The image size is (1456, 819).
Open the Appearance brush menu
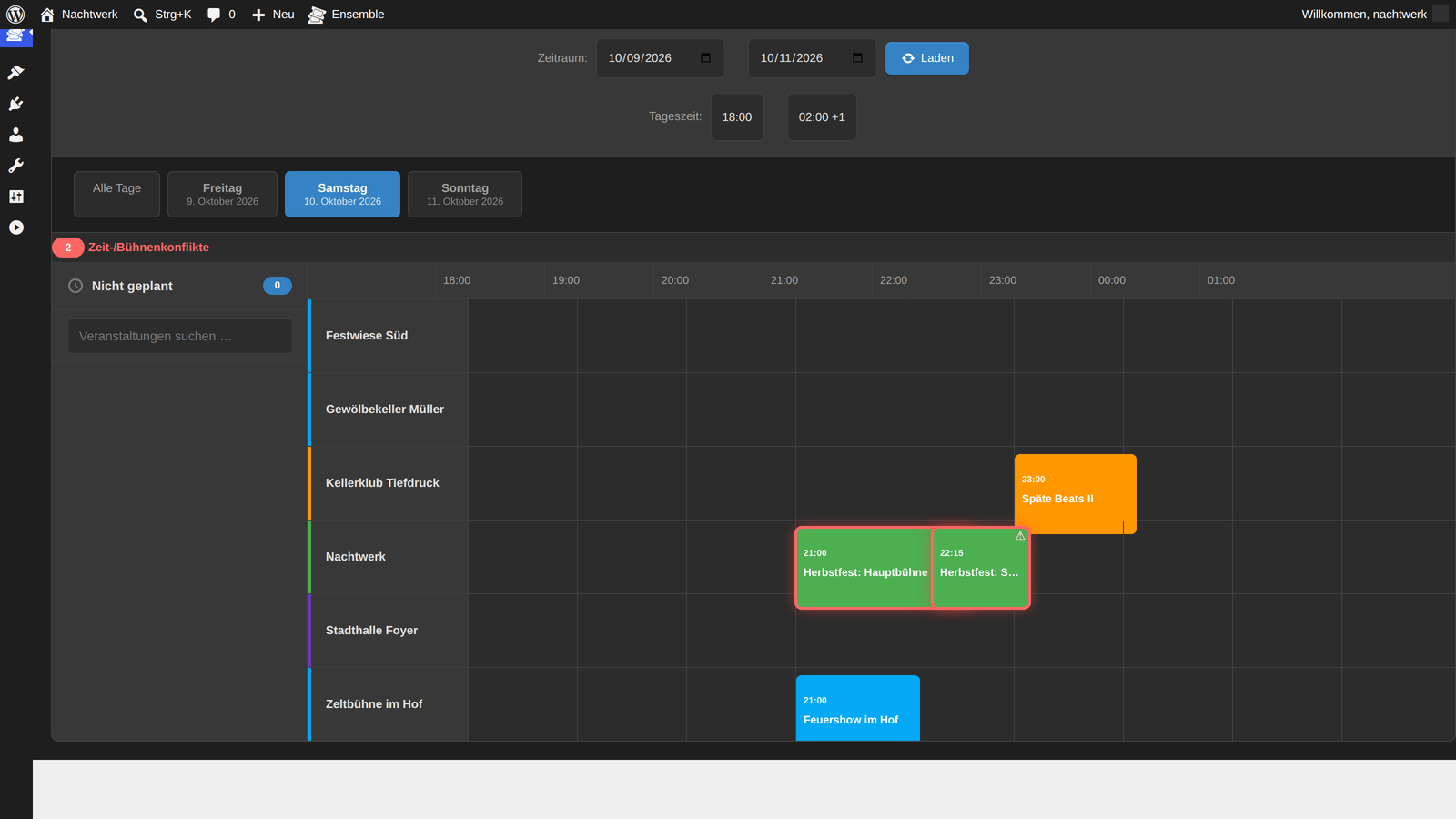15,73
